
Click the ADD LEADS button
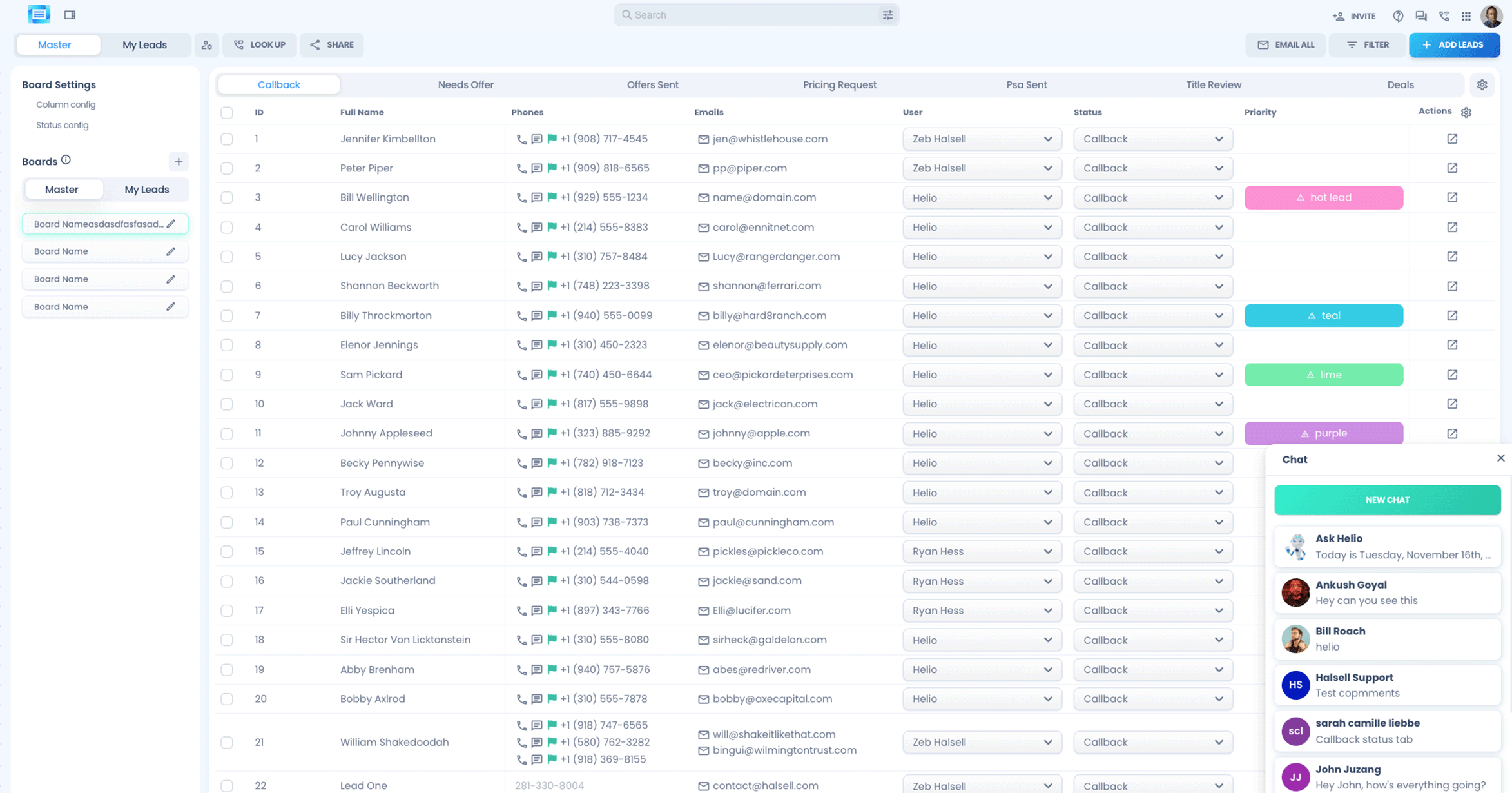click(1454, 45)
